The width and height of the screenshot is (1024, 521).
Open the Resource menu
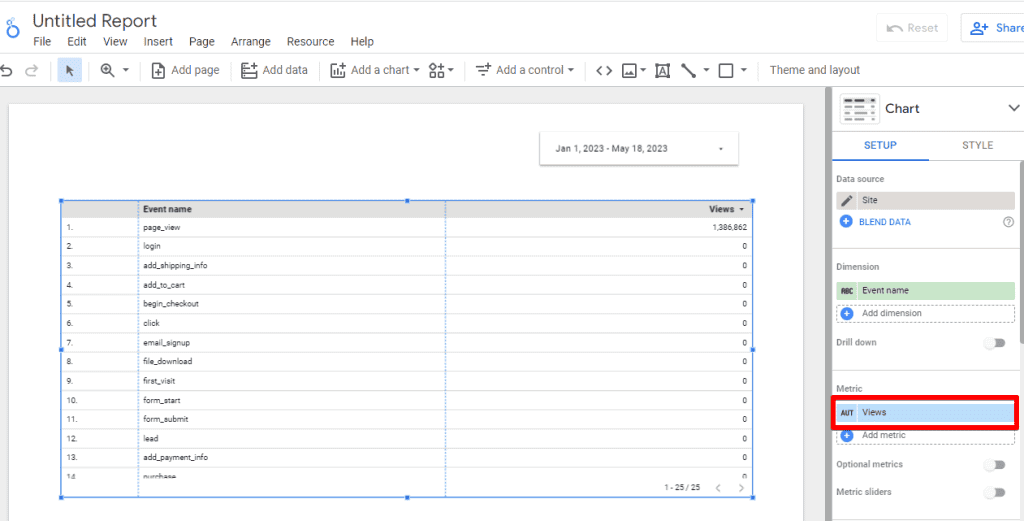click(x=310, y=42)
